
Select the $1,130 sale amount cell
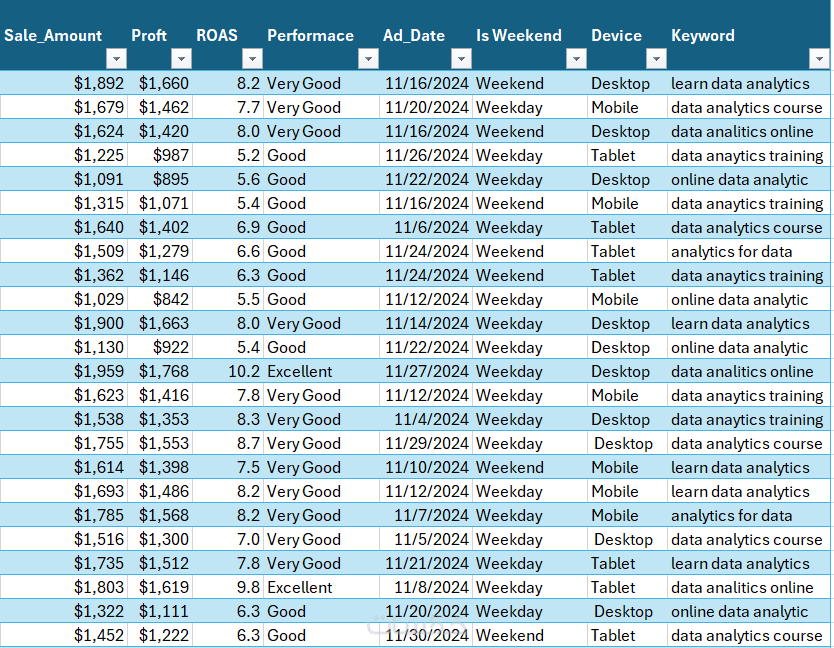click(x=64, y=347)
